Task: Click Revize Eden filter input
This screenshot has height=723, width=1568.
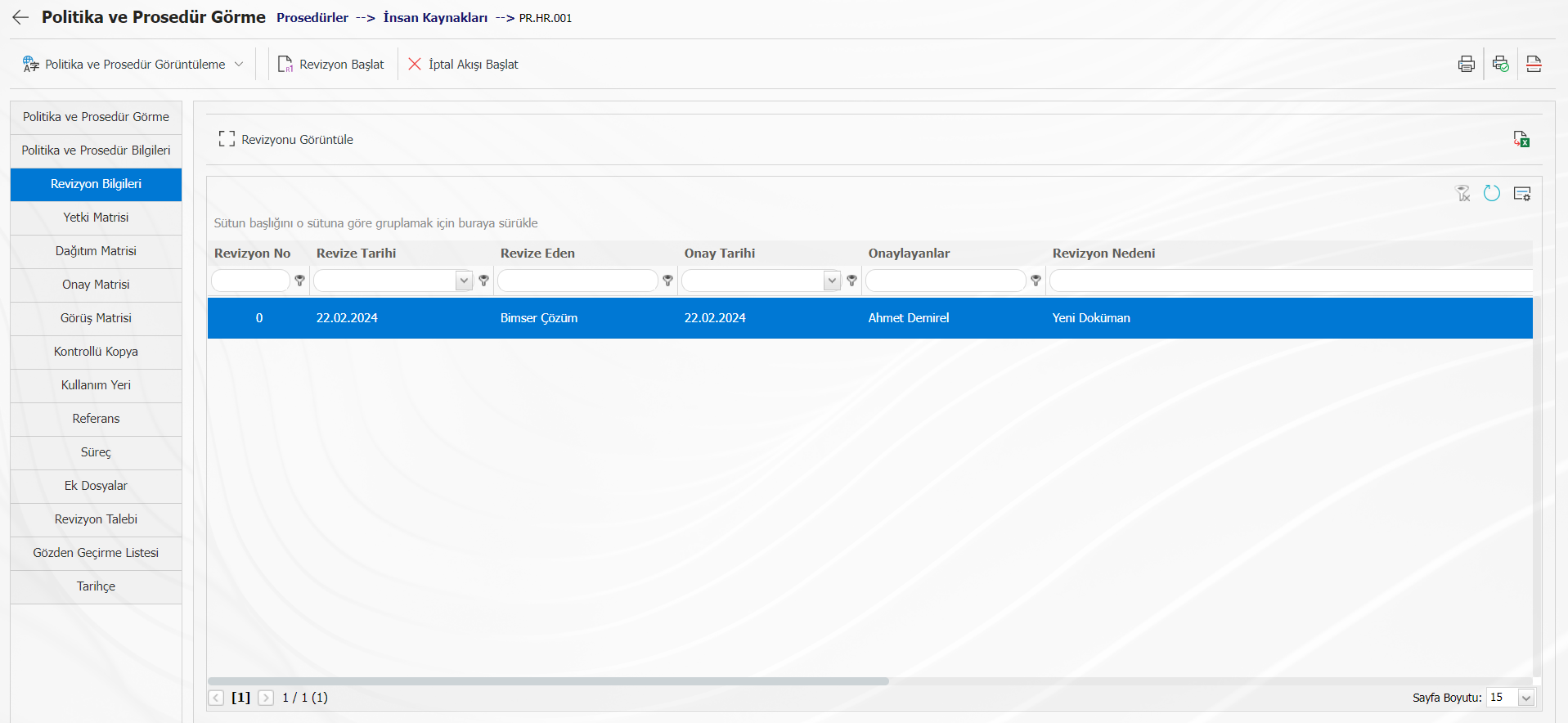Action: tap(577, 281)
